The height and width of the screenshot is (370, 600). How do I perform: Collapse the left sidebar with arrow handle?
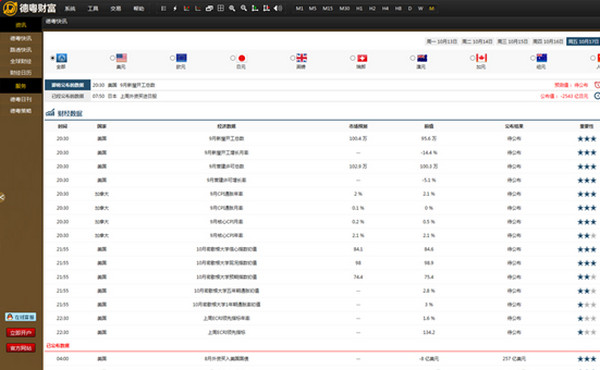click(x=2, y=197)
